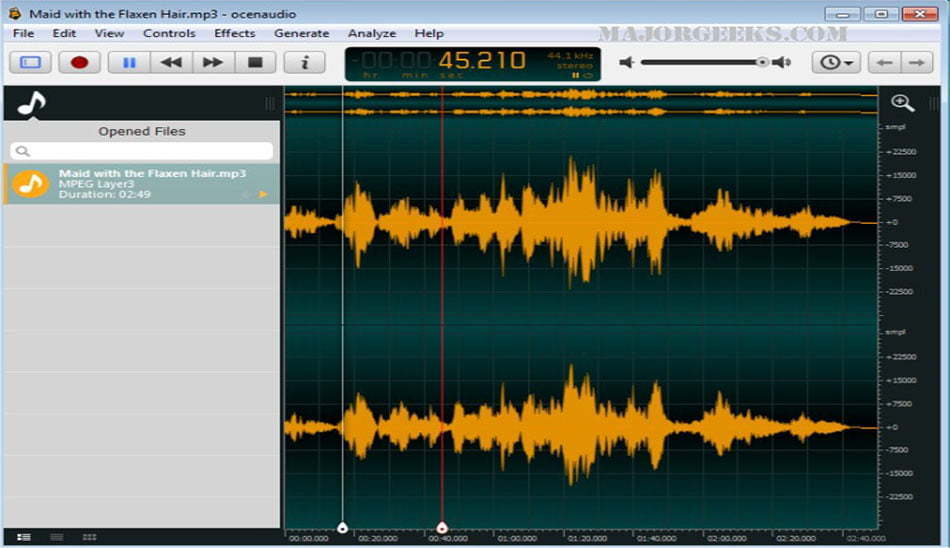Screen dimensions: 950x548
Task: Open the Effects menu
Action: click(234, 33)
